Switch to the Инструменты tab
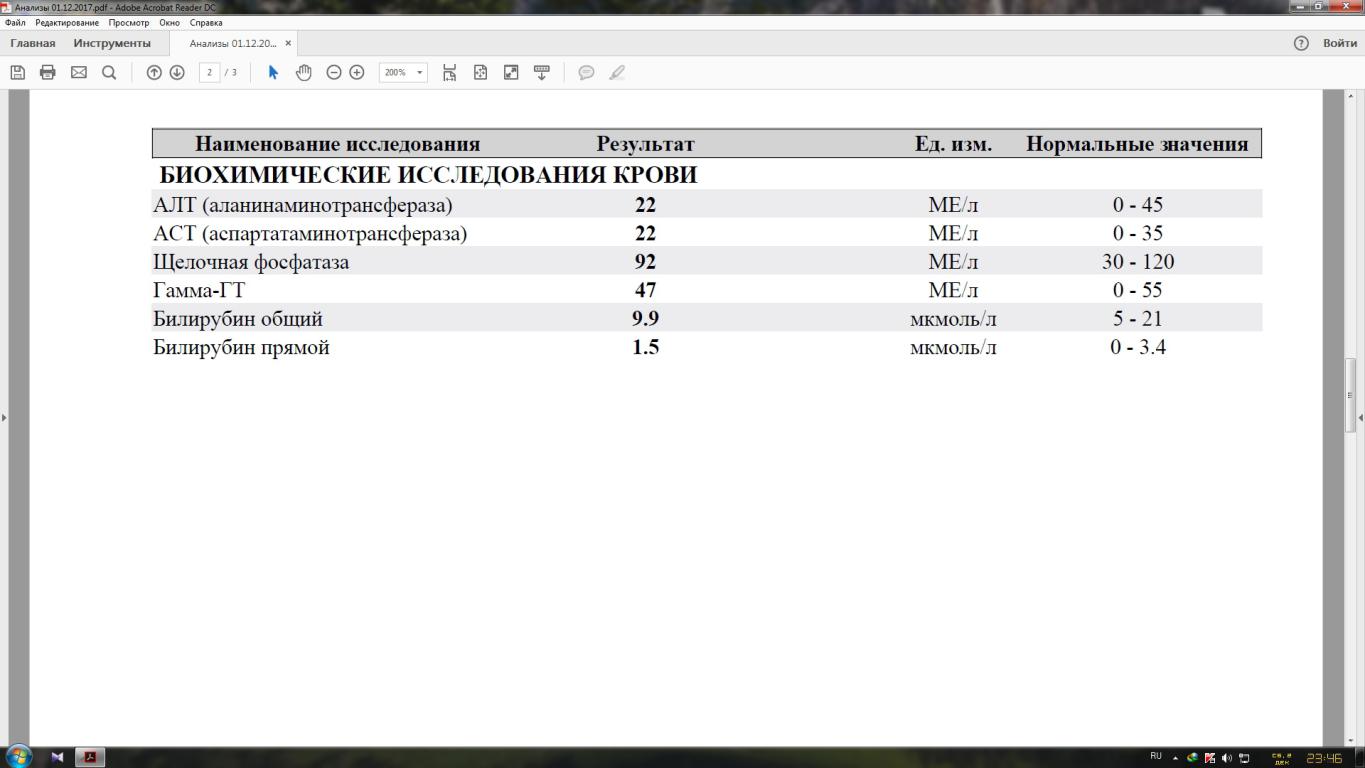The width and height of the screenshot is (1365, 768). (x=112, y=43)
